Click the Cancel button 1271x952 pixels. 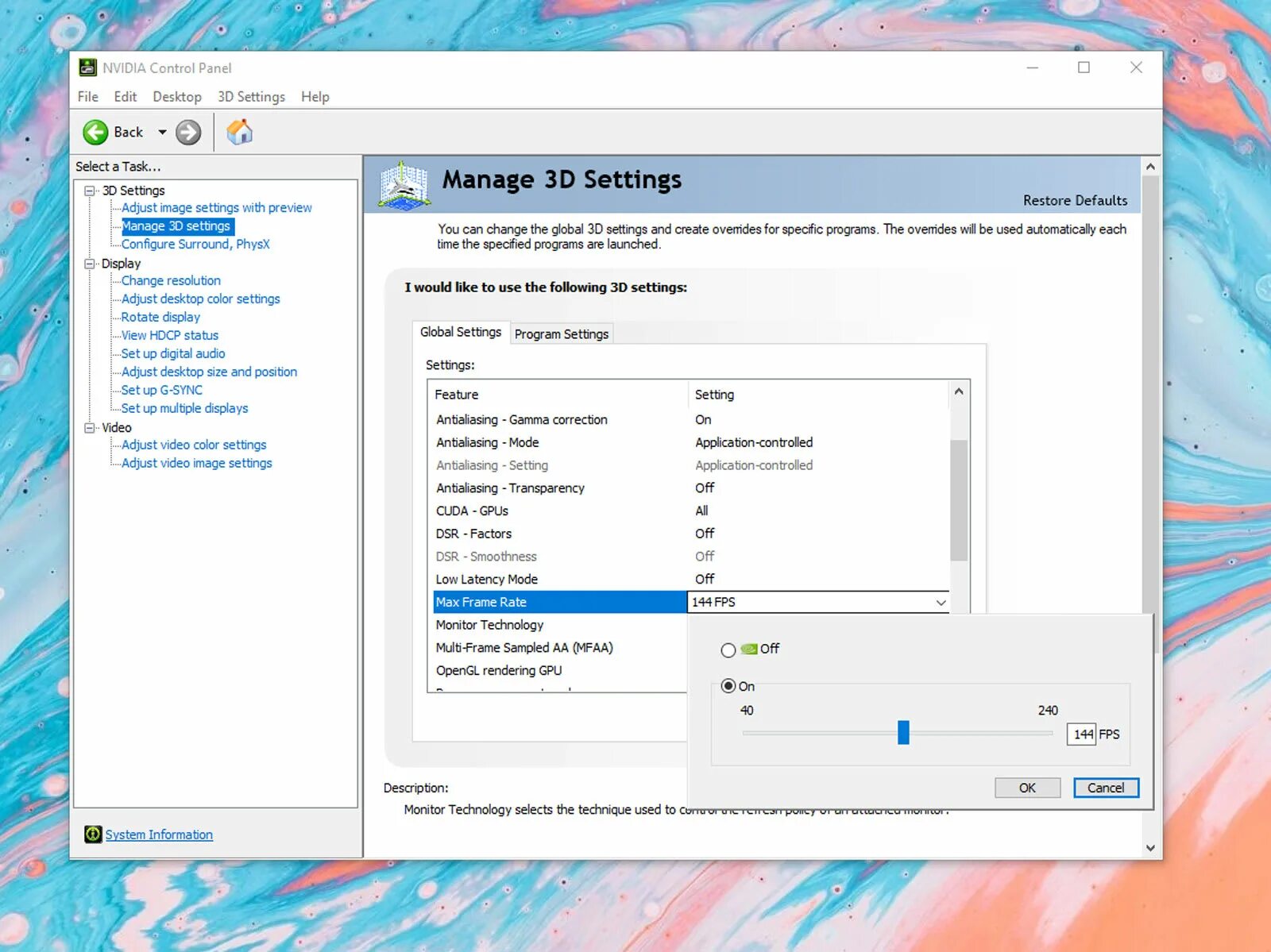(x=1106, y=788)
